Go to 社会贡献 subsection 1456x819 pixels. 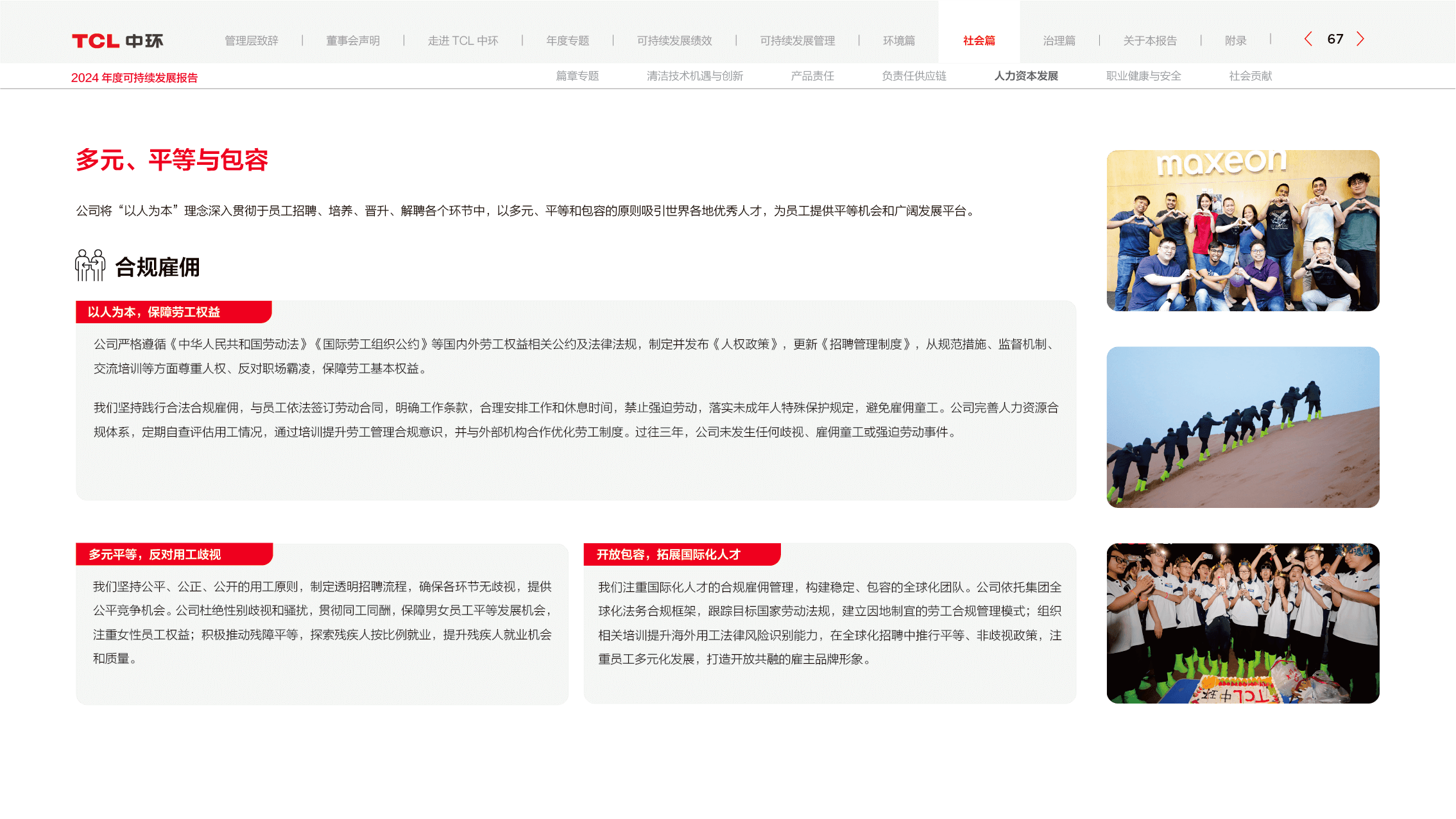(x=1250, y=76)
